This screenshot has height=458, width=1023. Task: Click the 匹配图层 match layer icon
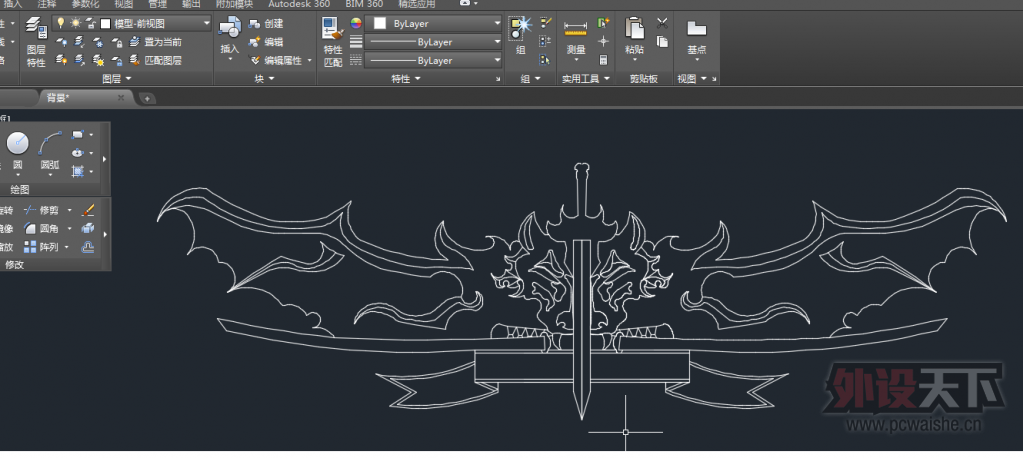click(x=135, y=60)
